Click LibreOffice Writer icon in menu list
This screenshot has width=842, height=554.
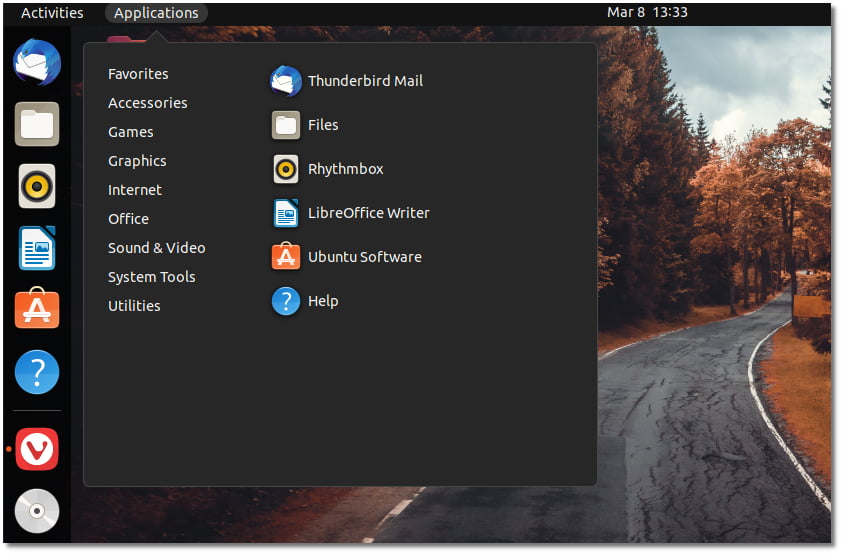point(286,213)
